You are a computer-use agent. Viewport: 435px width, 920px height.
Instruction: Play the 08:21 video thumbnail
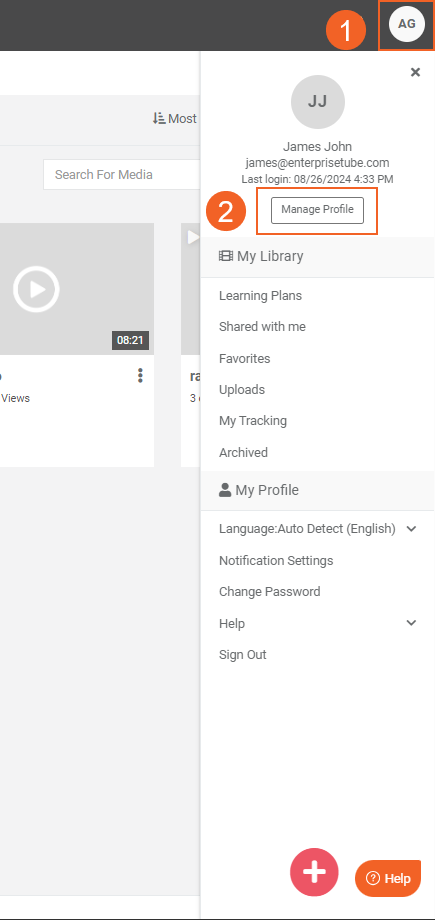(36, 289)
